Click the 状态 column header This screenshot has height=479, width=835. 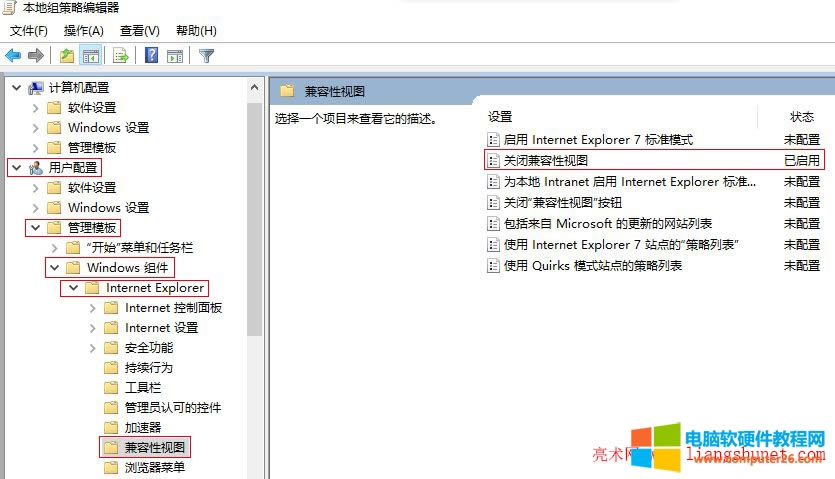click(802, 117)
